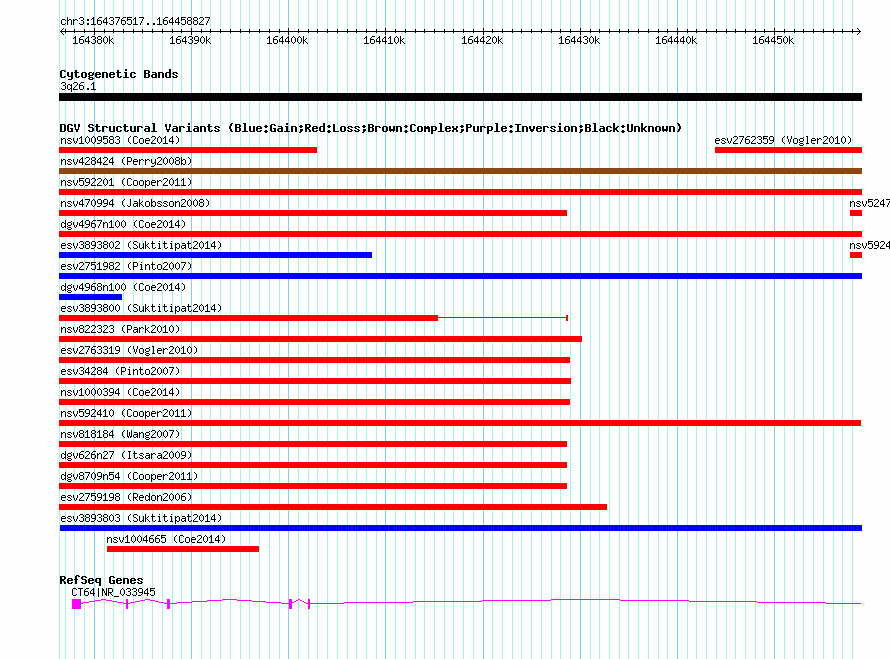Open the esv3893800 (Suktitipat2014) label
890x659 pixels.
pos(141,308)
